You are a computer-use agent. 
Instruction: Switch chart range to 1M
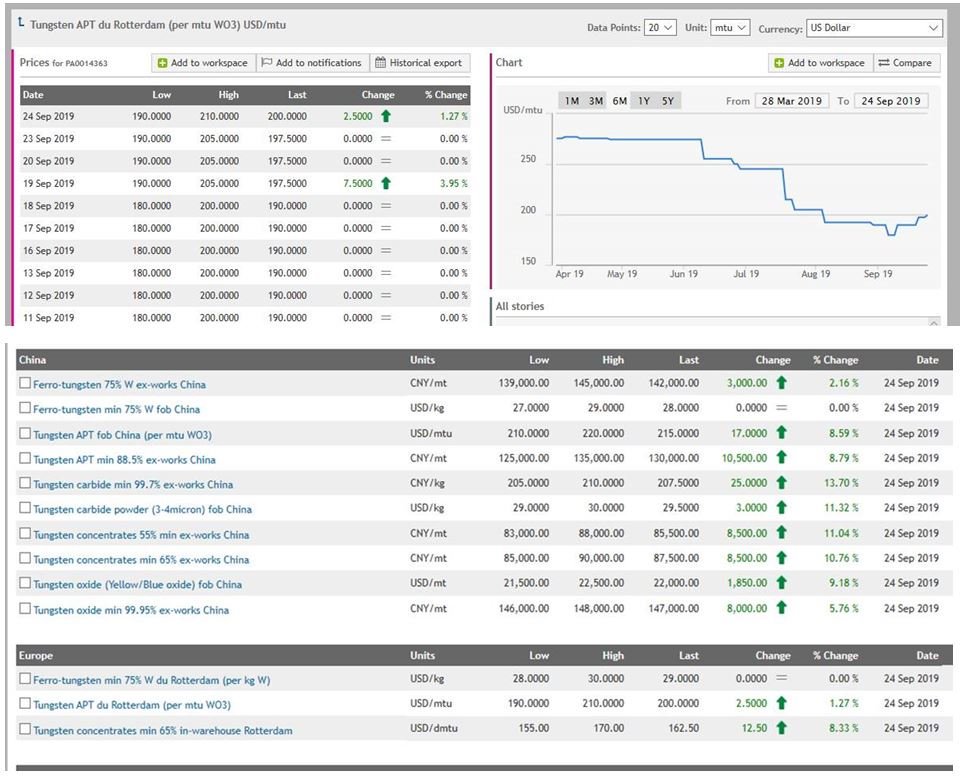tap(572, 101)
